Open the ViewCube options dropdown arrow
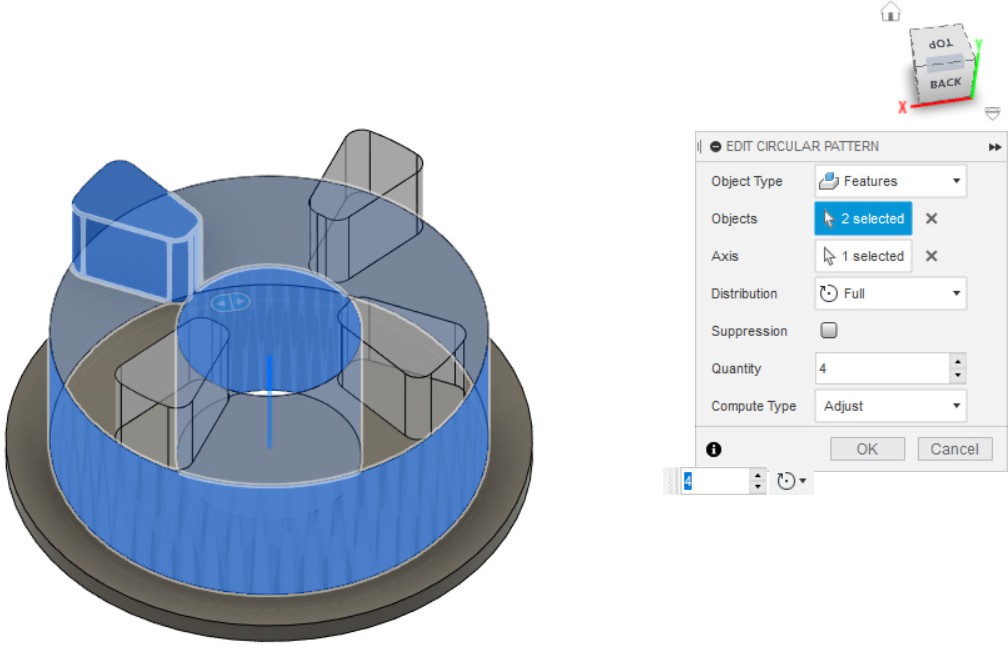The width and height of the screenshot is (1008, 646). 992,113
